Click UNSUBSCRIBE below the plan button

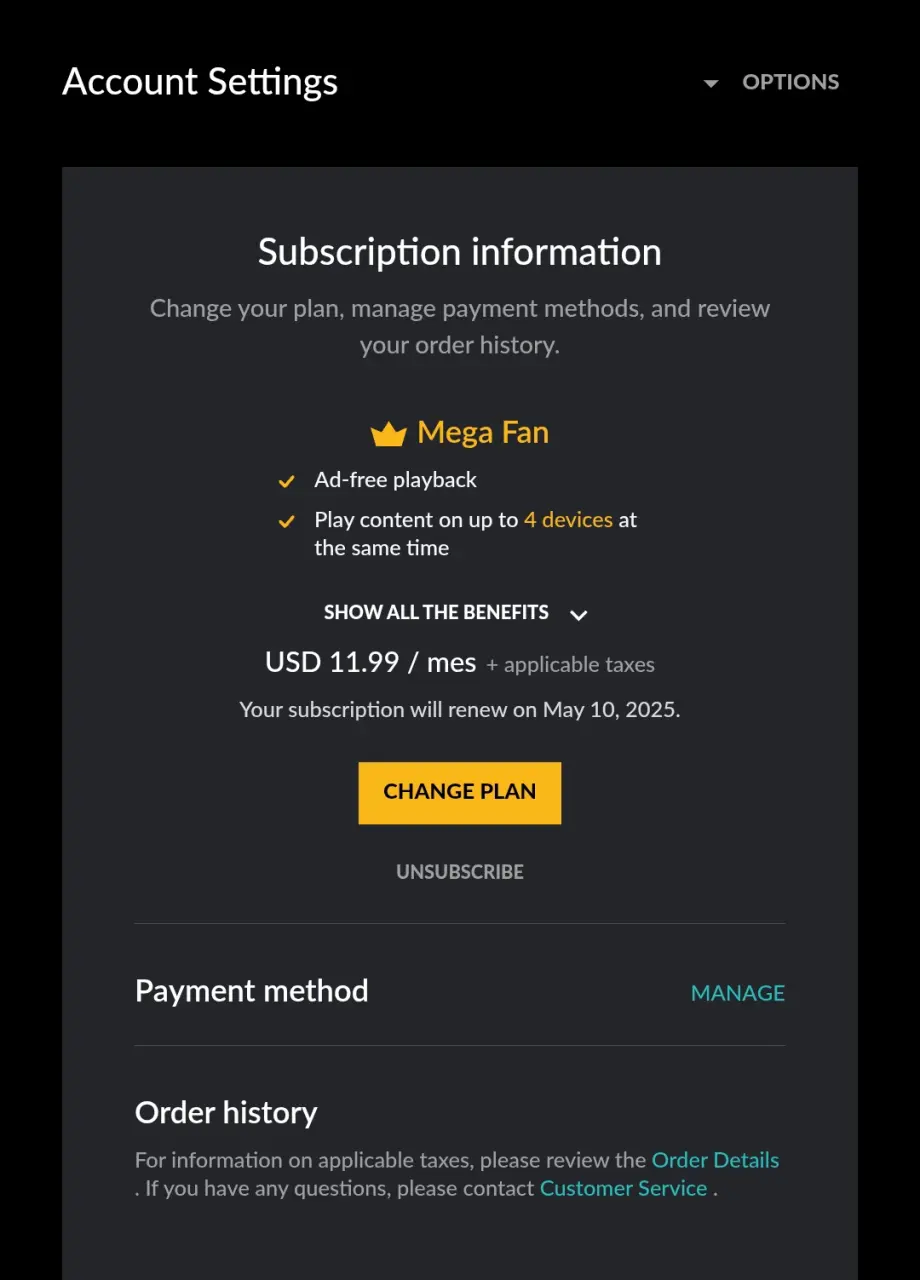click(x=460, y=872)
